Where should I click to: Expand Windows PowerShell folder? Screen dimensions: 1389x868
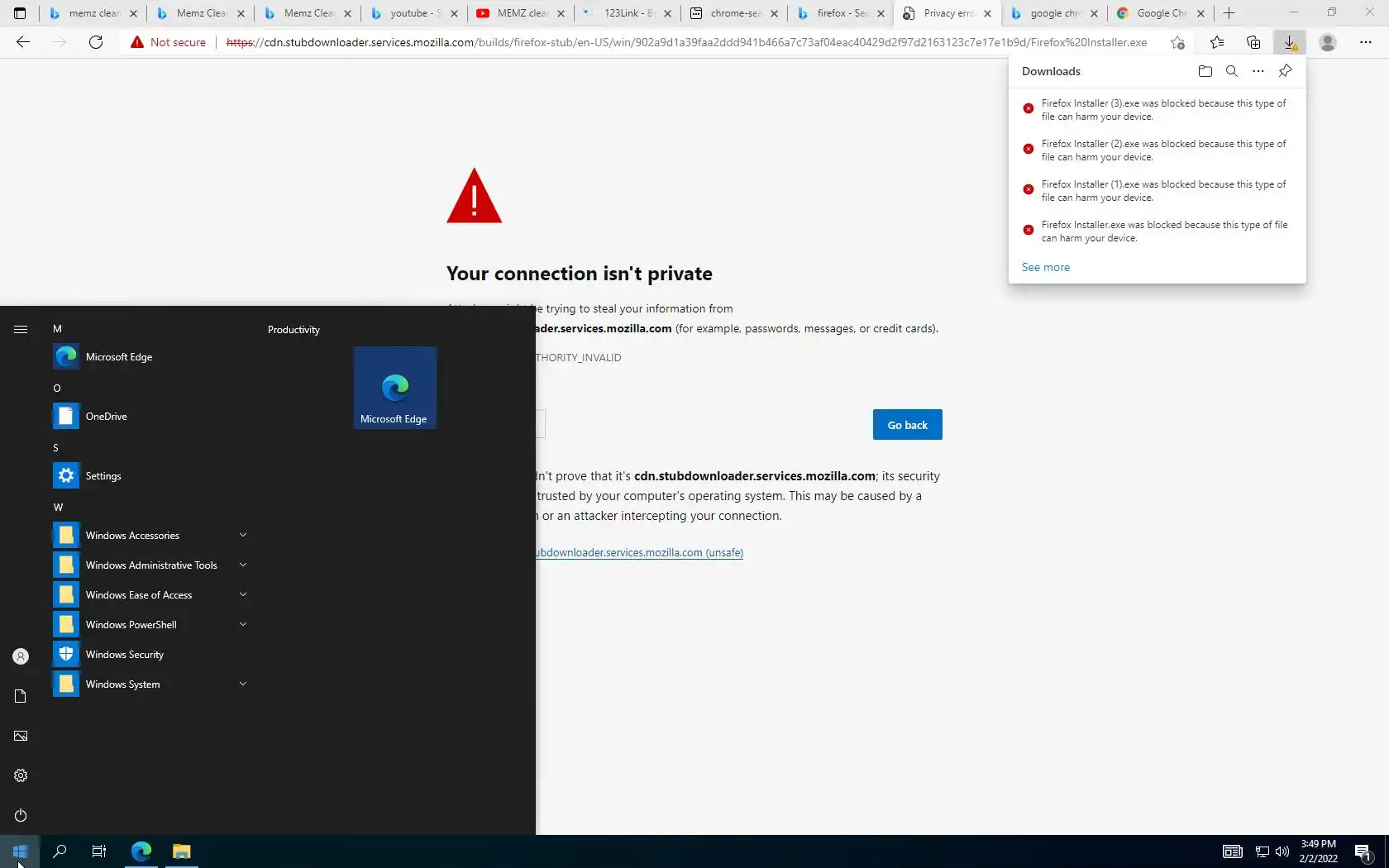tap(150, 625)
